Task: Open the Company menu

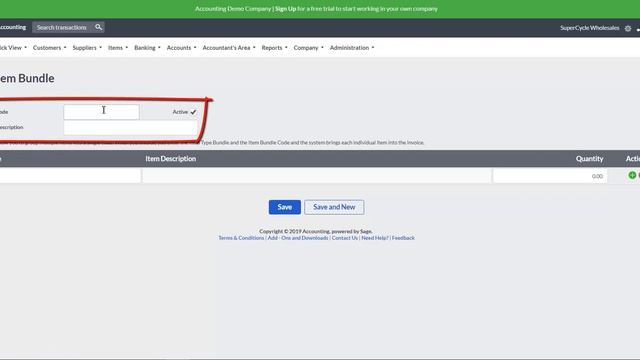Action: pyautogui.click(x=308, y=48)
